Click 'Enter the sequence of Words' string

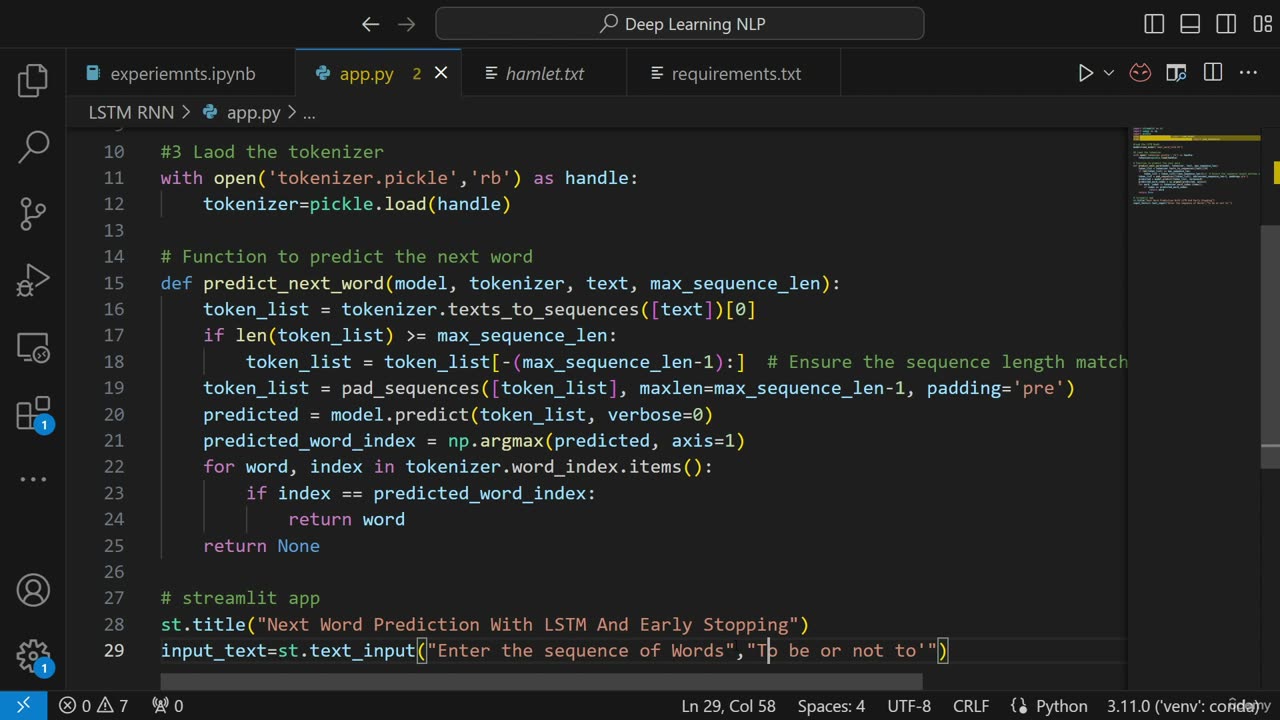point(582,650)
